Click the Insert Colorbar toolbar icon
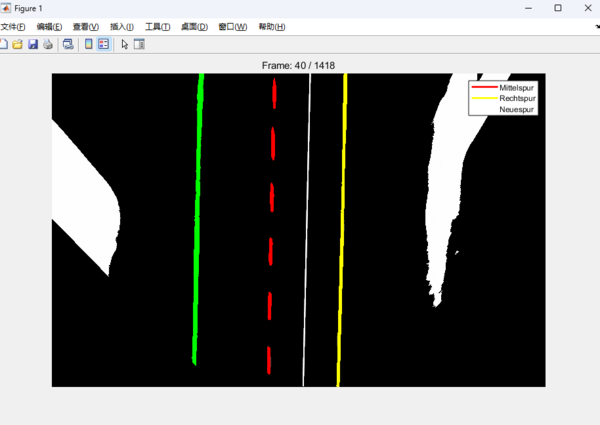600x425 pixels. point(89,44)
